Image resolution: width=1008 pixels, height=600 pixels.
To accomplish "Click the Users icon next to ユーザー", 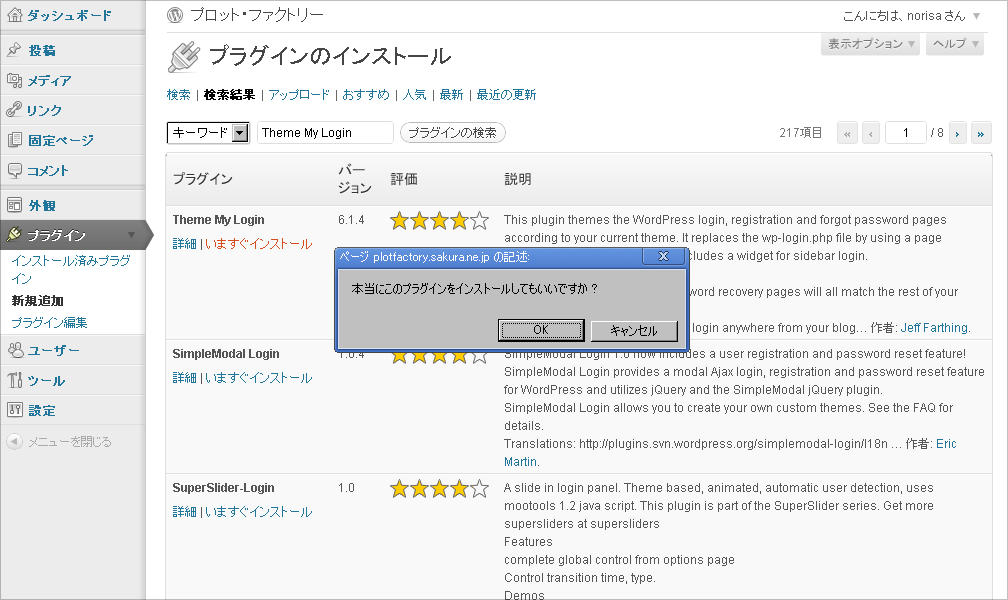I will click(x=14, y=350).
